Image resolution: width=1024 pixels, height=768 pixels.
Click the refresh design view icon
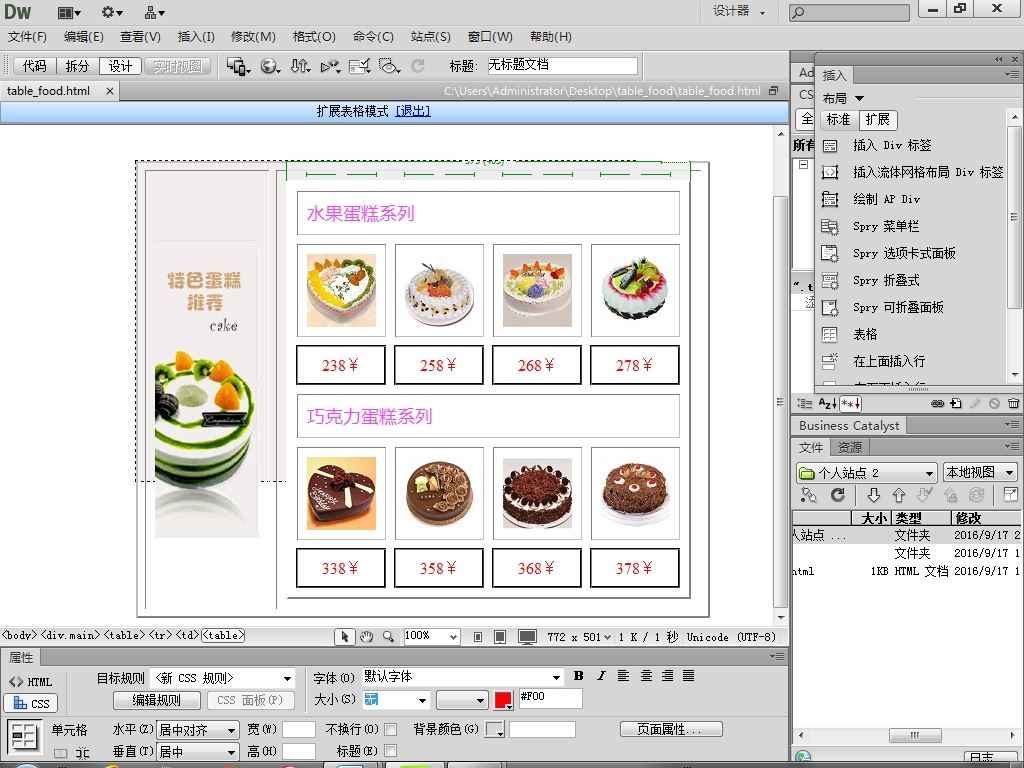(x=418, y=66)
